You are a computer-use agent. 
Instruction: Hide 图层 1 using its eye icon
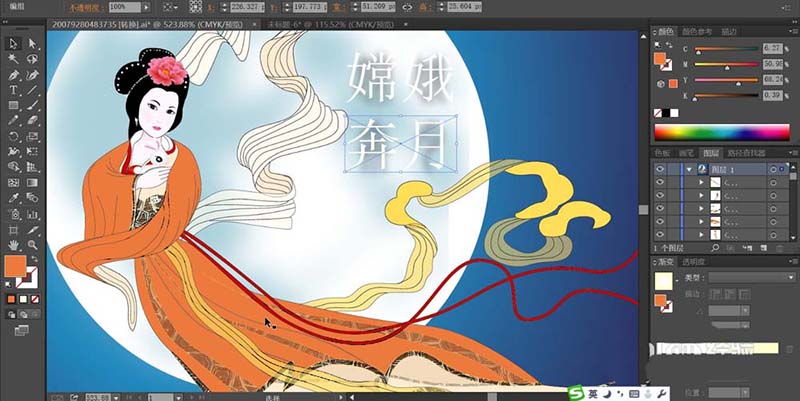660,169
